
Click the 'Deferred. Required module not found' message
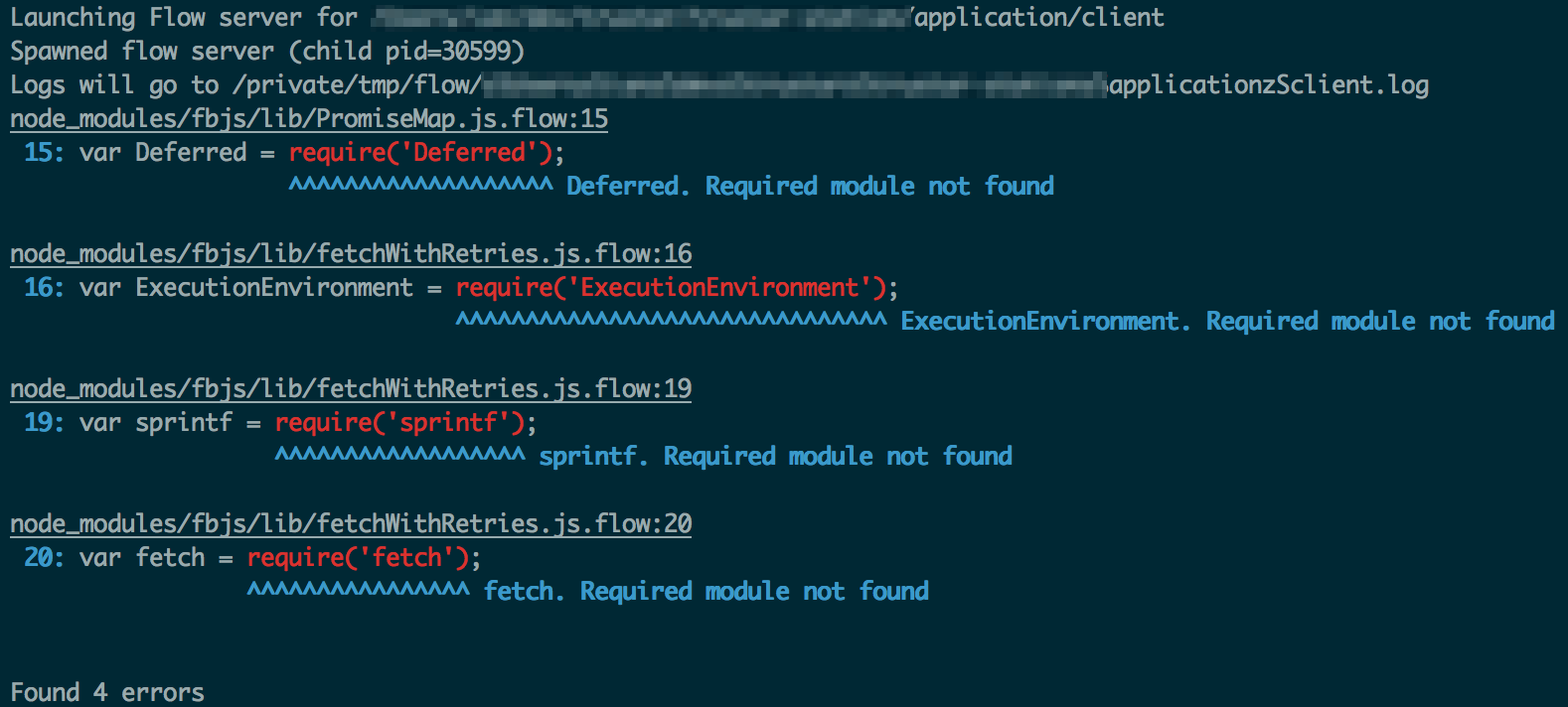(810, 187)
